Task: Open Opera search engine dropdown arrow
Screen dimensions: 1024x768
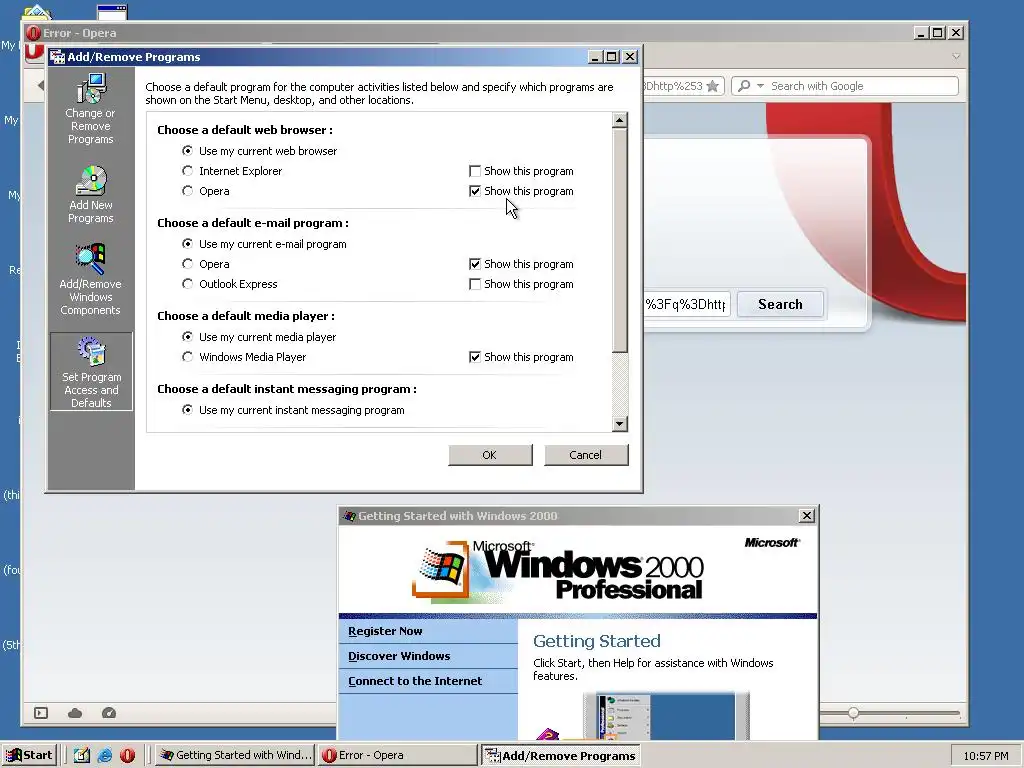Action: pyautogui.click(x=760, y=86)
